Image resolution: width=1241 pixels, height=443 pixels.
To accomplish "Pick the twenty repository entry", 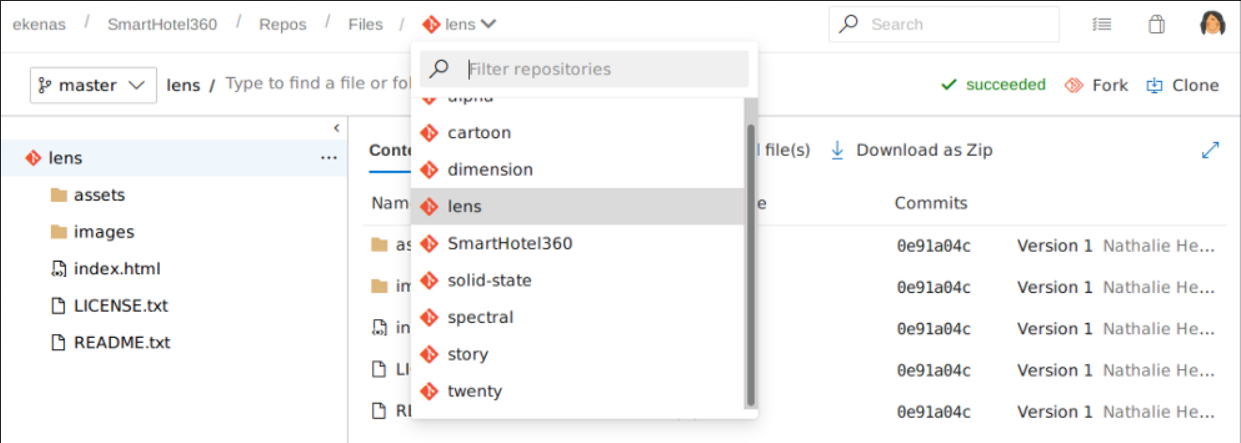I will 475,391.
